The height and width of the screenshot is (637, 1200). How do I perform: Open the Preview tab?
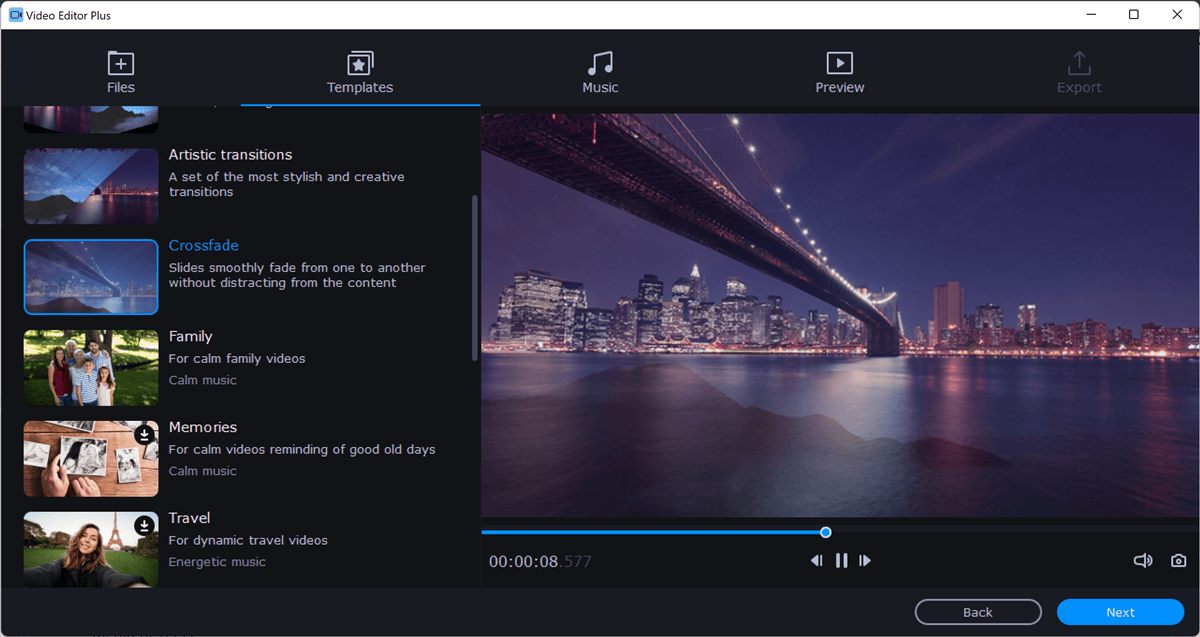(840, 73)
